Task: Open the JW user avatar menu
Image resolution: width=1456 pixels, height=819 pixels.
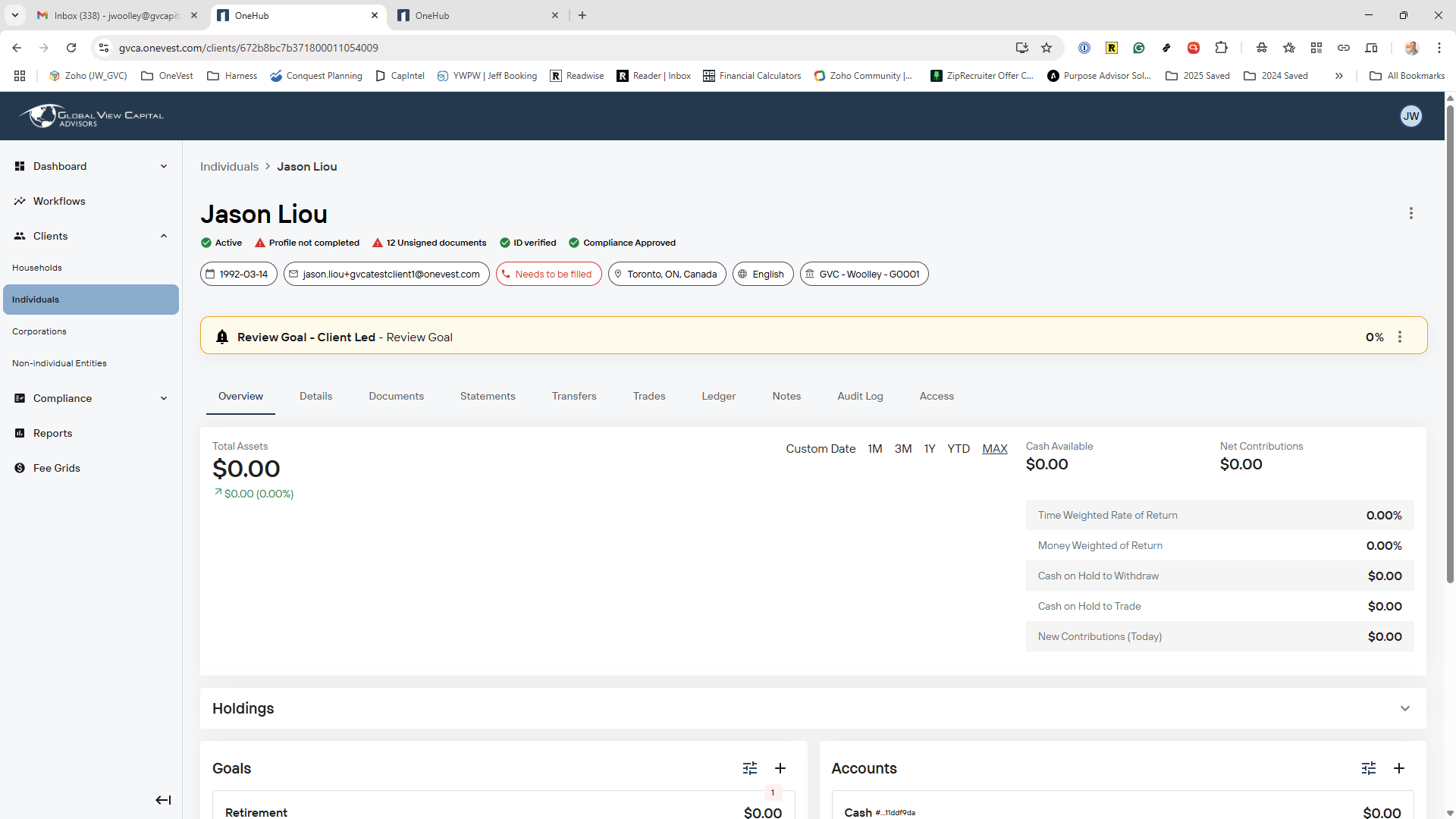Action: (1410, 116)
